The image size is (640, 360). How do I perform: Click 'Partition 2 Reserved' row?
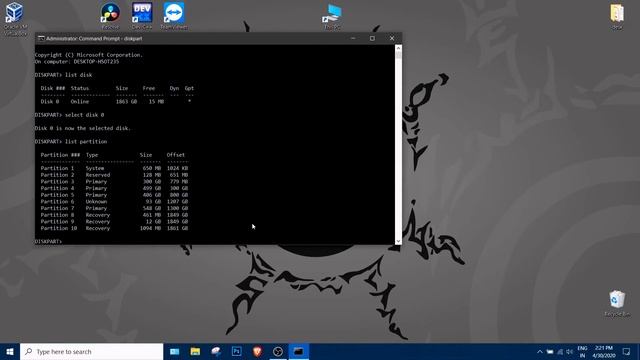click(x=114, y=175)
